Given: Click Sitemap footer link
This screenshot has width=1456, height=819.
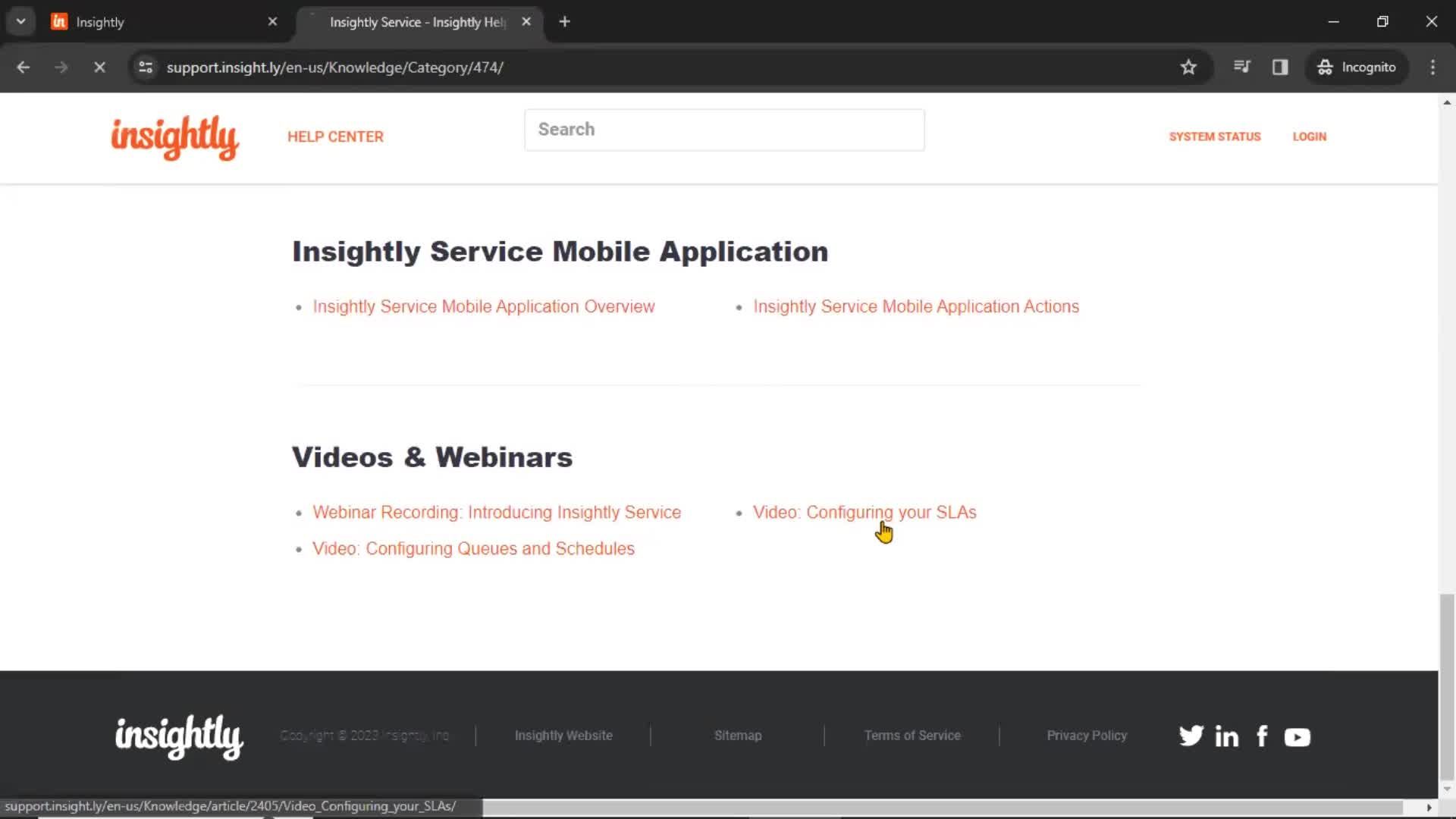Looking at the screenshot, I should click(x=738, y=736).
